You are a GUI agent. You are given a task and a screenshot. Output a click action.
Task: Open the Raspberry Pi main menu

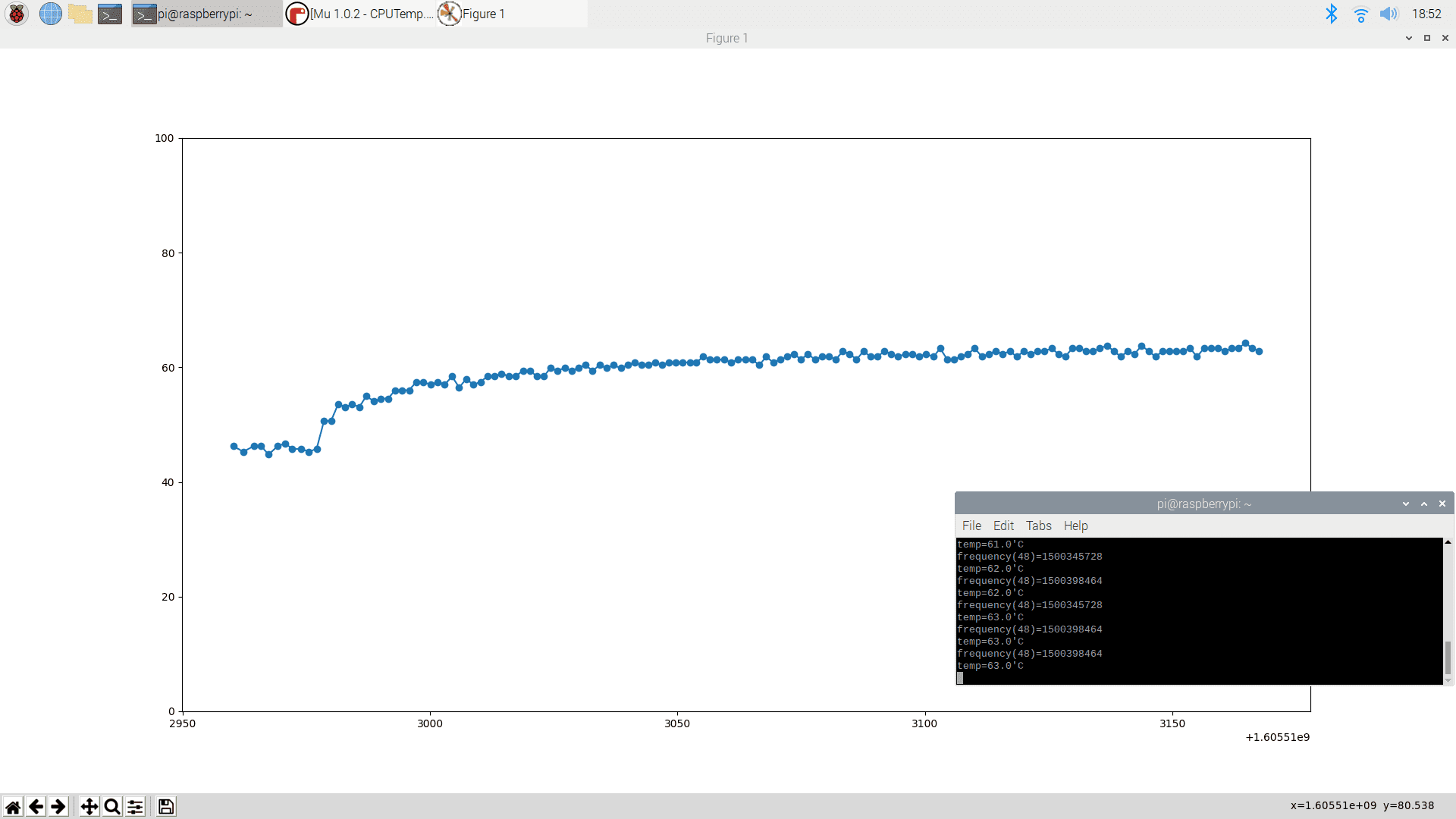(x=17, y=14)
